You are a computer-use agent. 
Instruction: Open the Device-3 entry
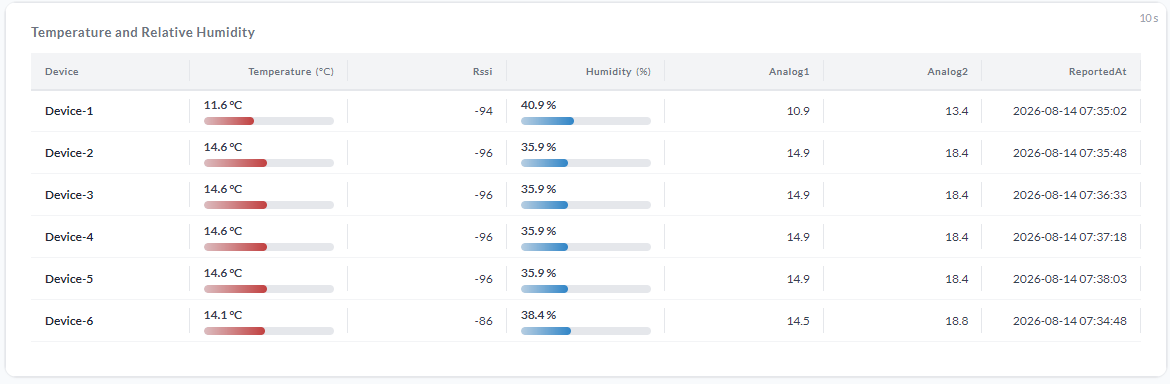coord(69,195)
